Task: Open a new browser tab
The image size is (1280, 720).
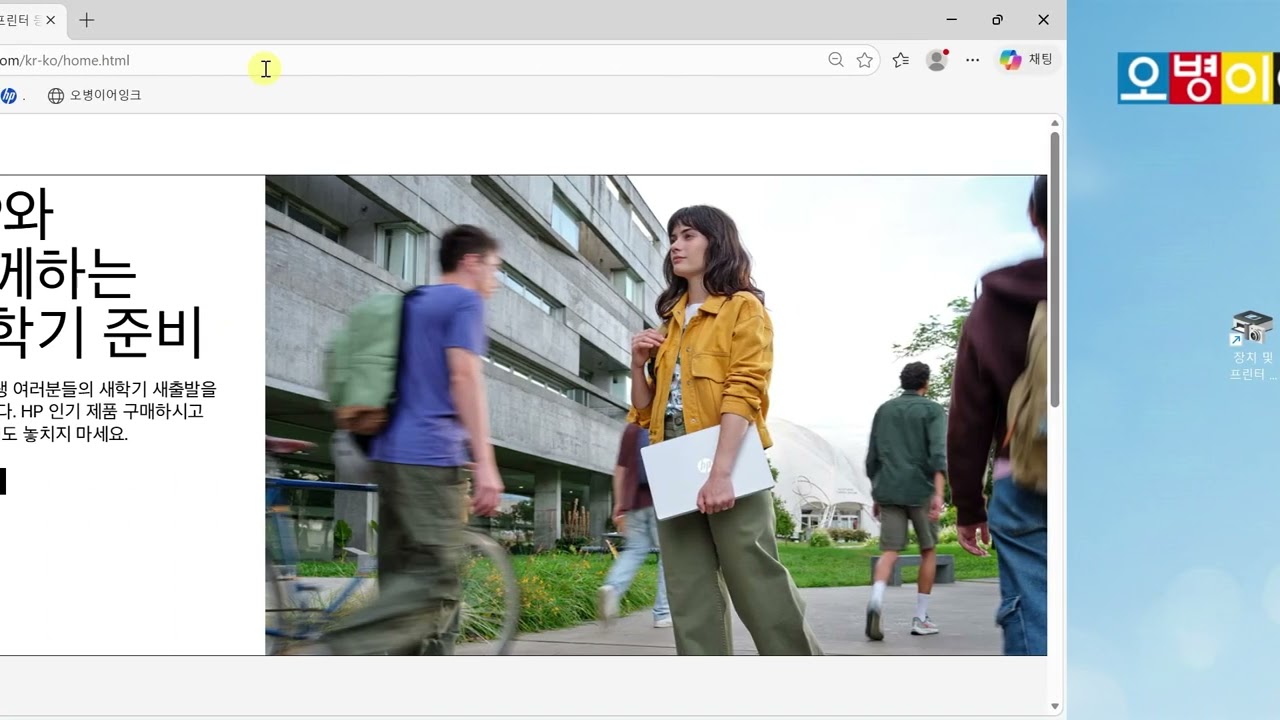Action: [x=87, y=20]
